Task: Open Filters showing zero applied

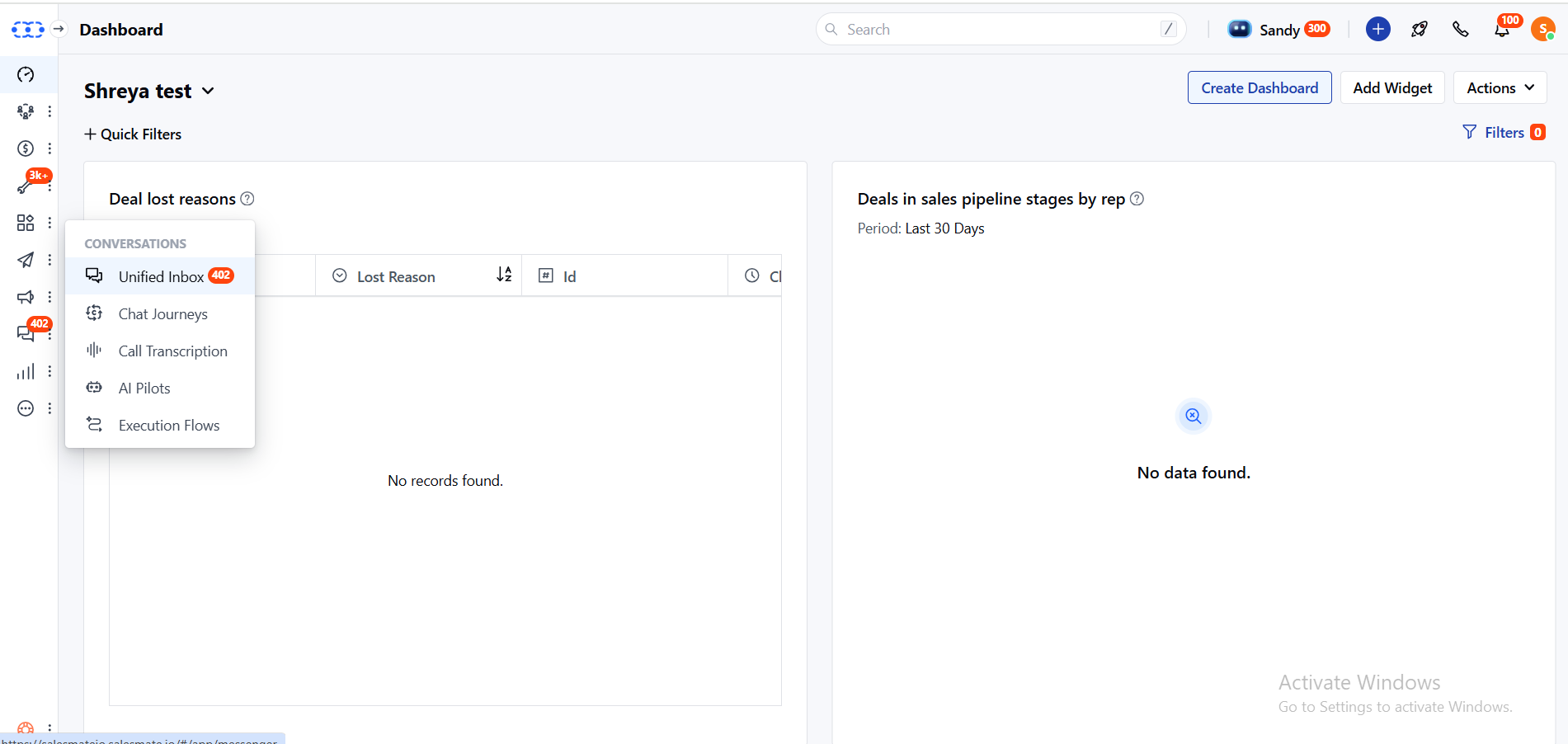Action: (x=1504, y=132)
